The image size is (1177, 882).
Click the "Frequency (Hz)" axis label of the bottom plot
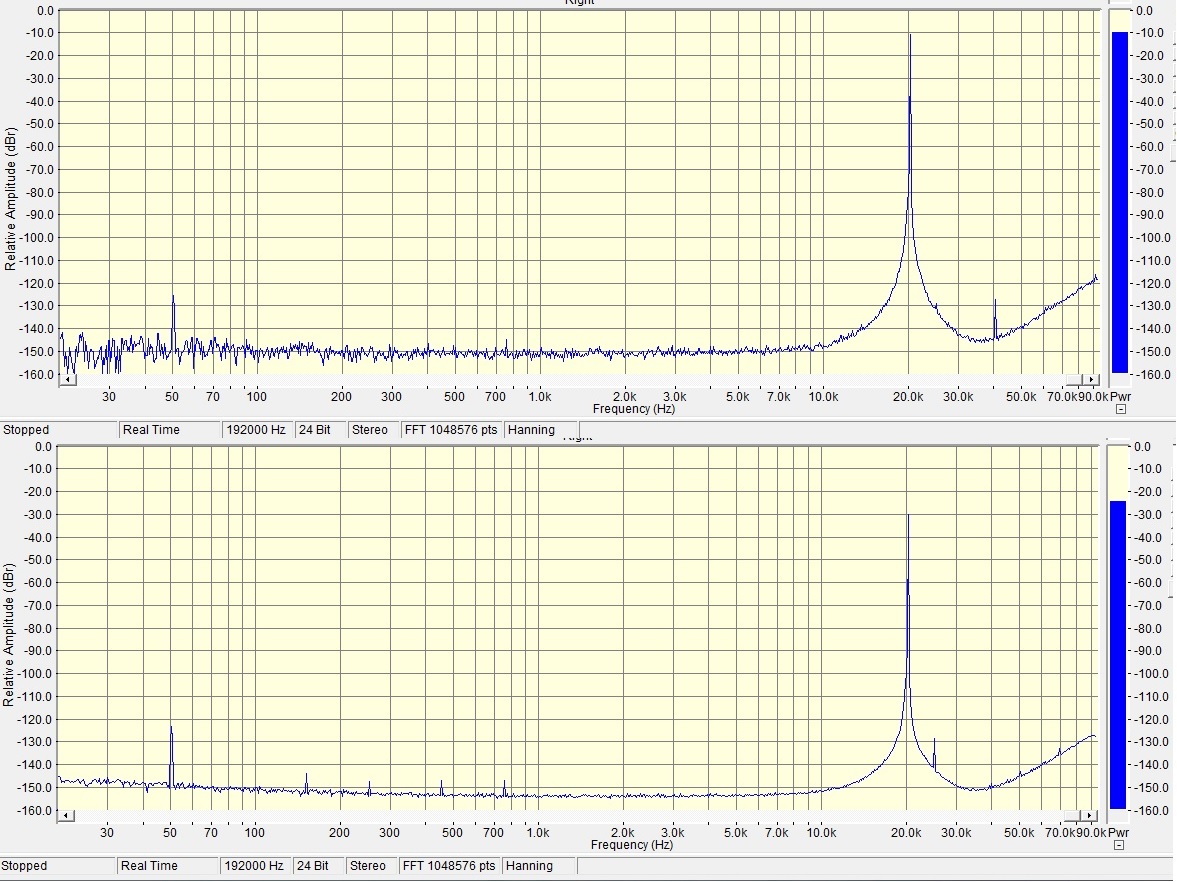click(x=632, y=844)
